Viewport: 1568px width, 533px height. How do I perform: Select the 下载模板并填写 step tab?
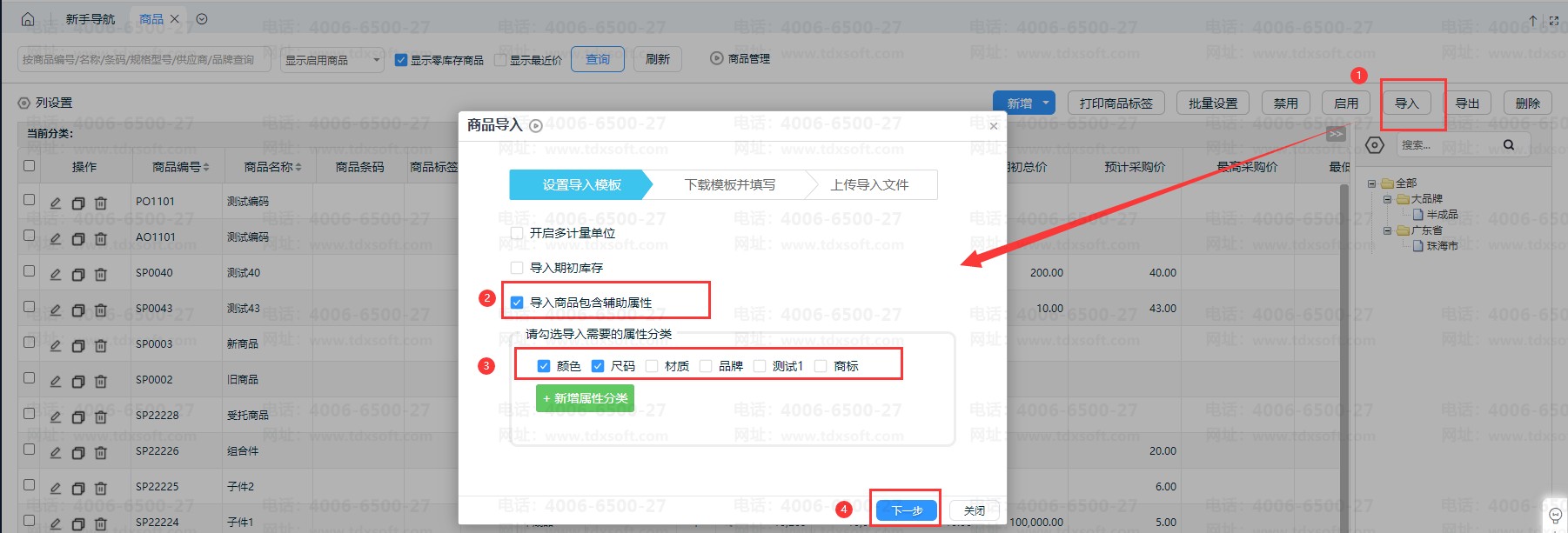[729, 185]
